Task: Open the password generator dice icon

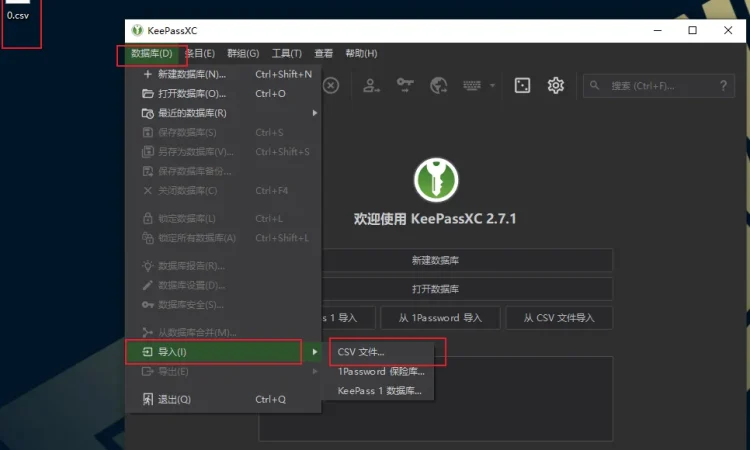Action: click(x=522, y=86)
